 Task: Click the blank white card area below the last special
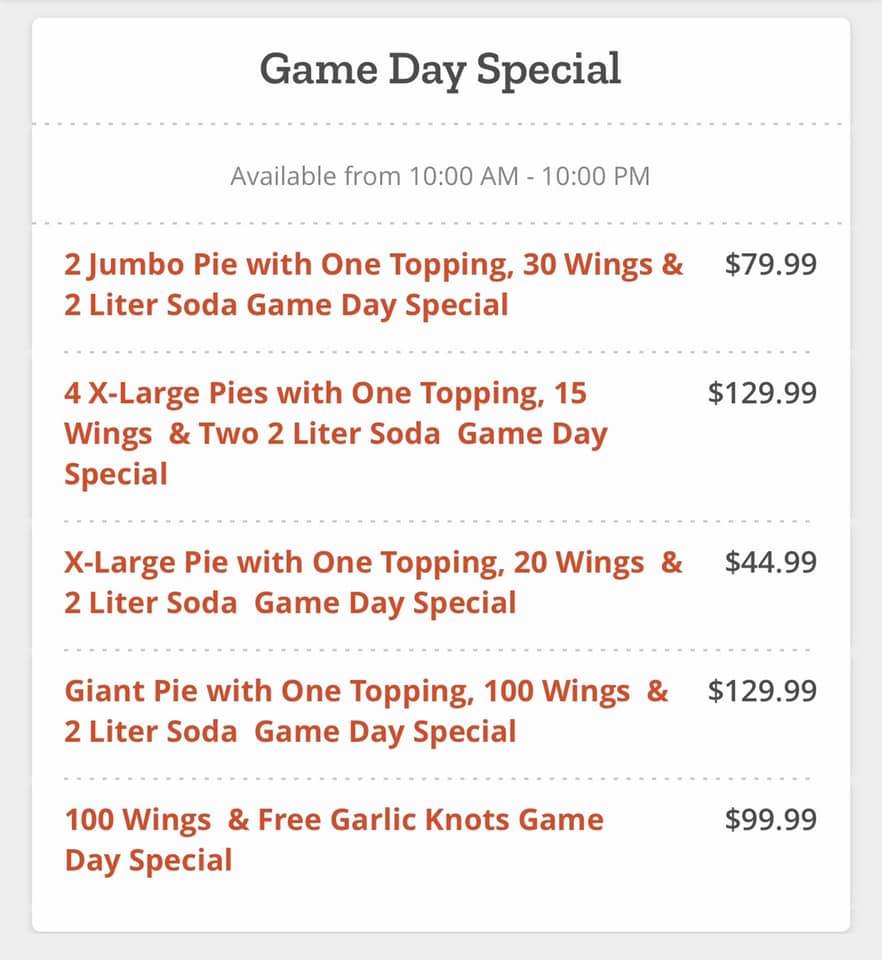tap(440, 905)
